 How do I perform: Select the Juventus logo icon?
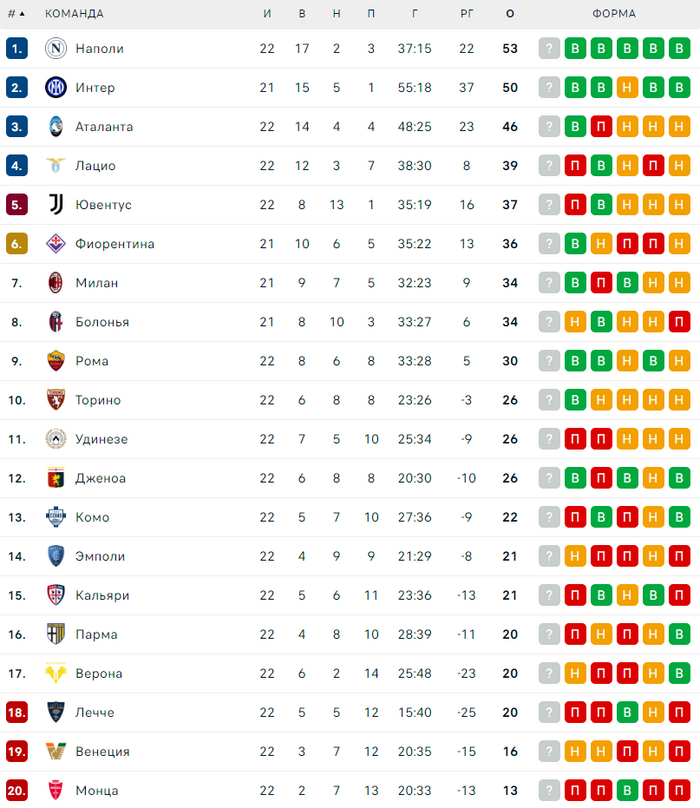[55, 204]
